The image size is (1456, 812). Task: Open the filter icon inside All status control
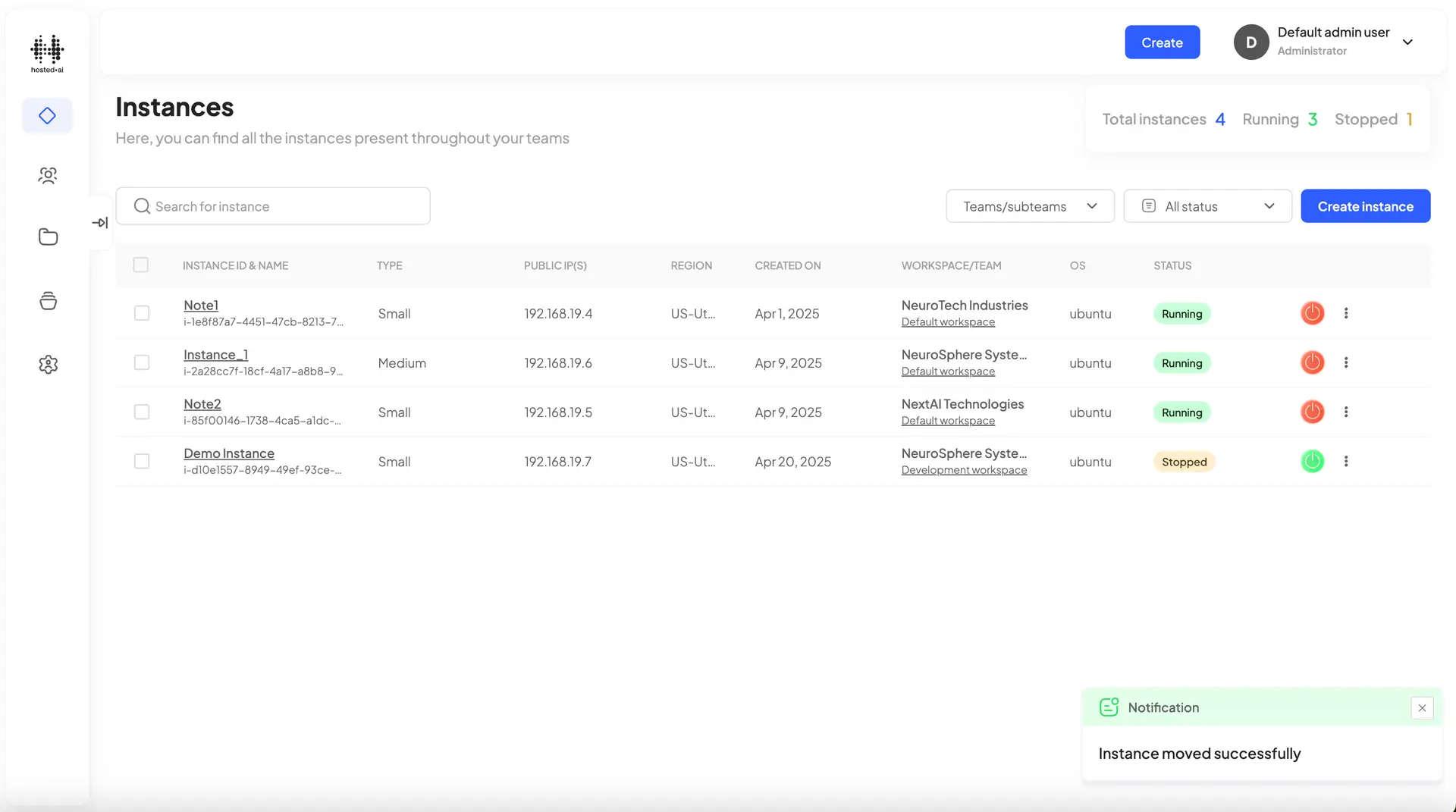(1149, 205)
